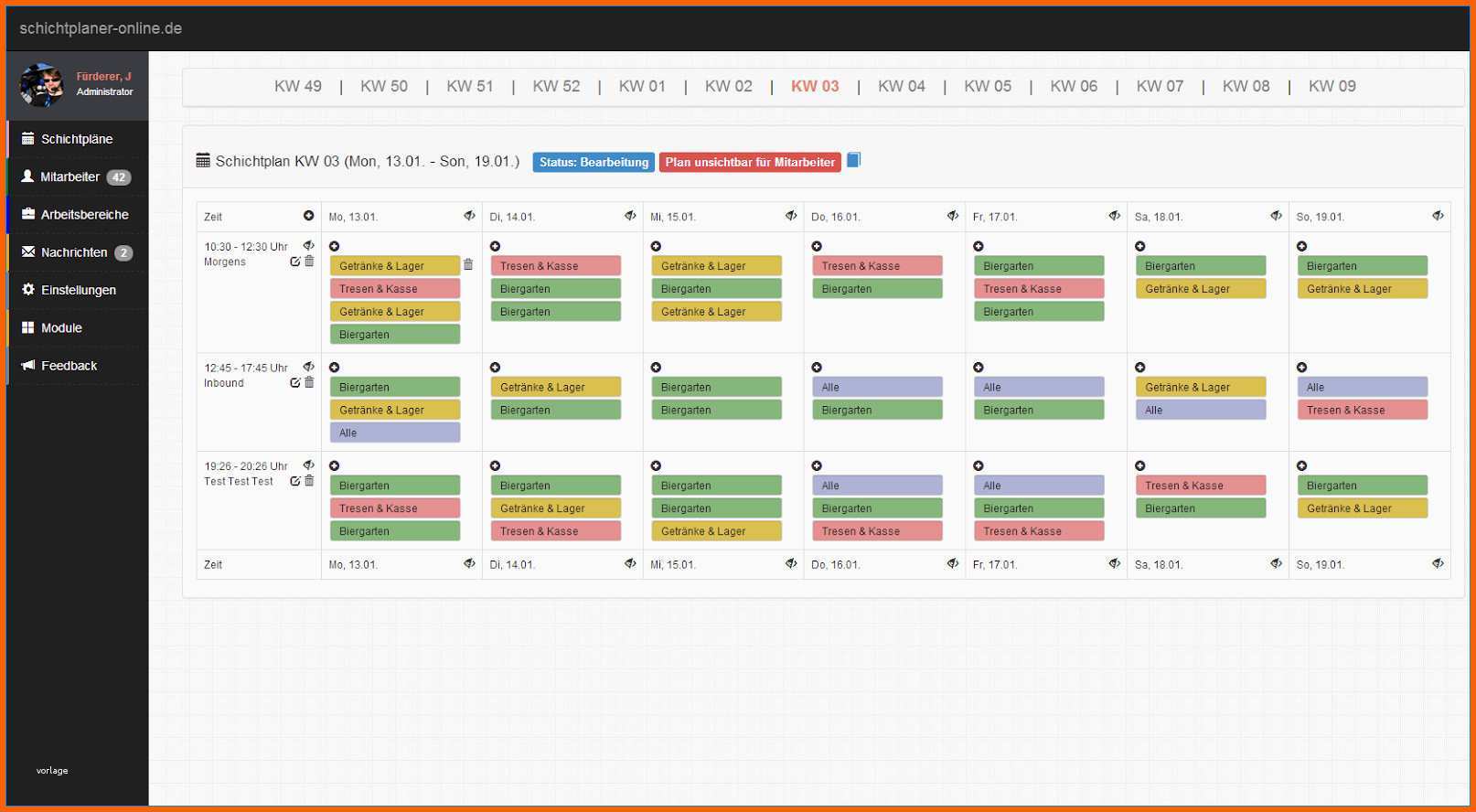The width and height of the screenshot is (1476, 812).
Task: Switch to week KW 02
Action: click(x=729, y=86)
